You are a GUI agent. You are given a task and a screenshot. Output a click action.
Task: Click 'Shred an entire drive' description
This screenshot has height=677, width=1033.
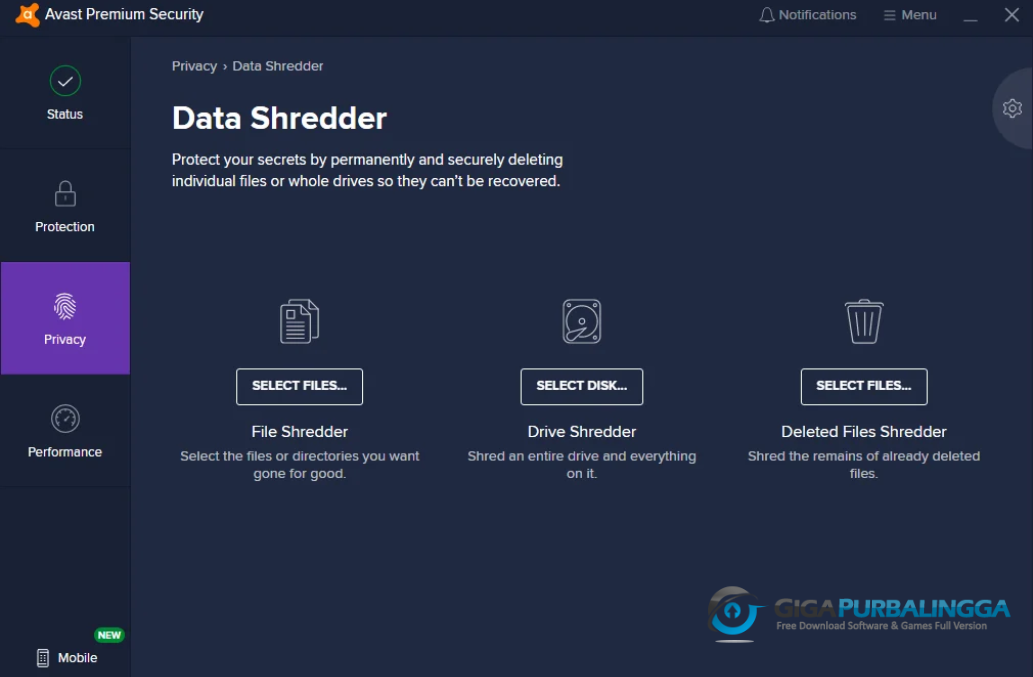coord(582,464)
